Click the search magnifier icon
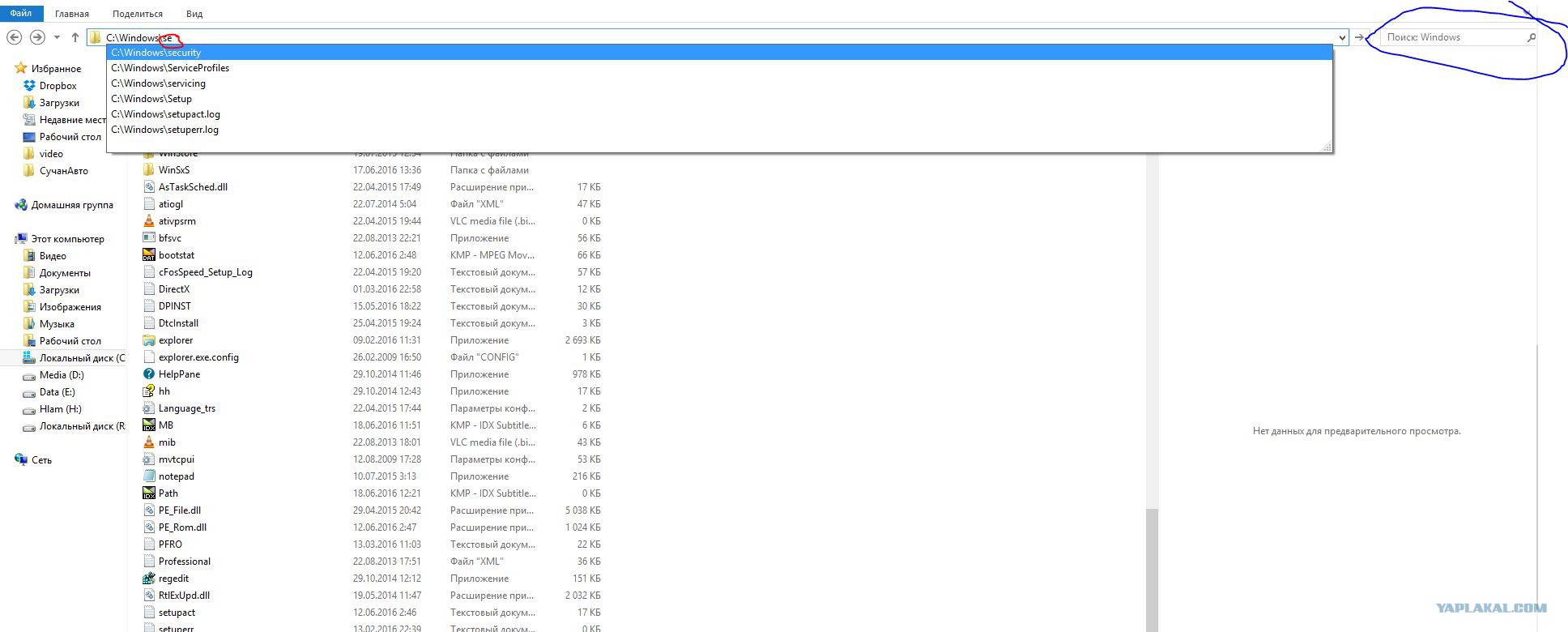The image size is (1568, 632). point(1531,37)
